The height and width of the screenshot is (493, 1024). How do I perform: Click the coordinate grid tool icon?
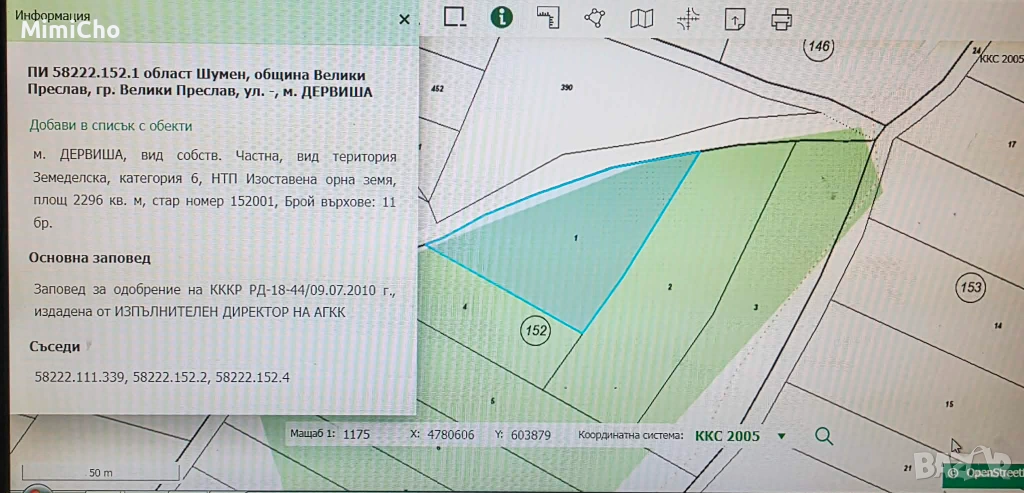click(x=689, y=18)
